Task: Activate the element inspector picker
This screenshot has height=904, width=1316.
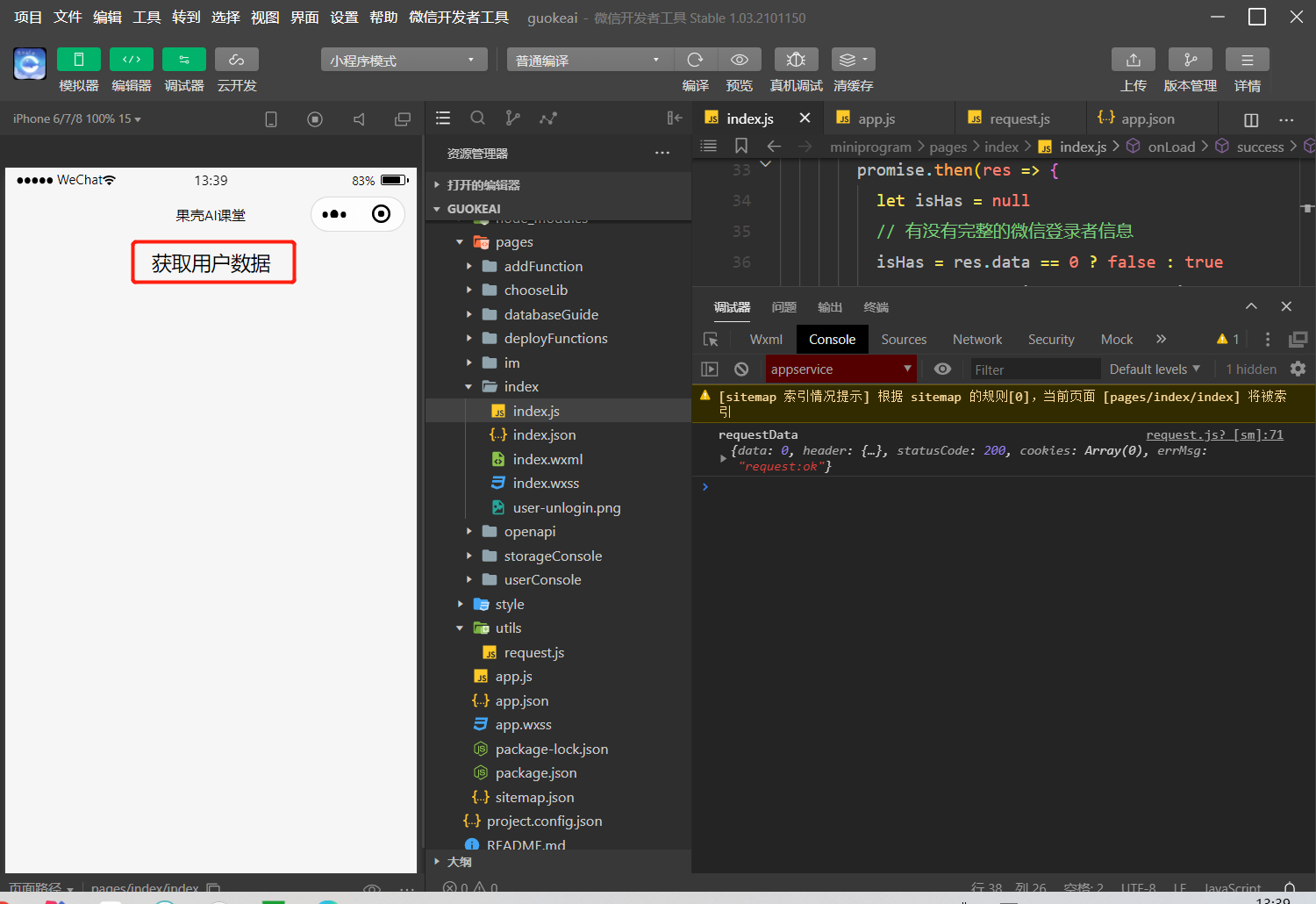Action: (711, 340)
